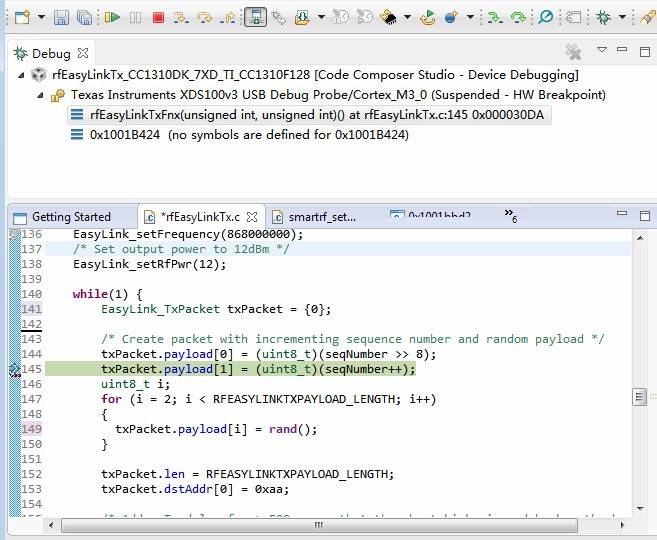Switch to the *rfEasyLinkTx.c editor tab
Image resolution: width=657 pixels, height=540 pixels.
tap(200, 217)
